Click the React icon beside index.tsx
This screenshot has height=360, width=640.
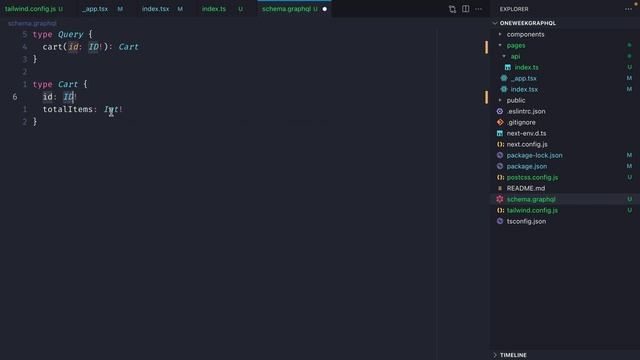(504, 89)
